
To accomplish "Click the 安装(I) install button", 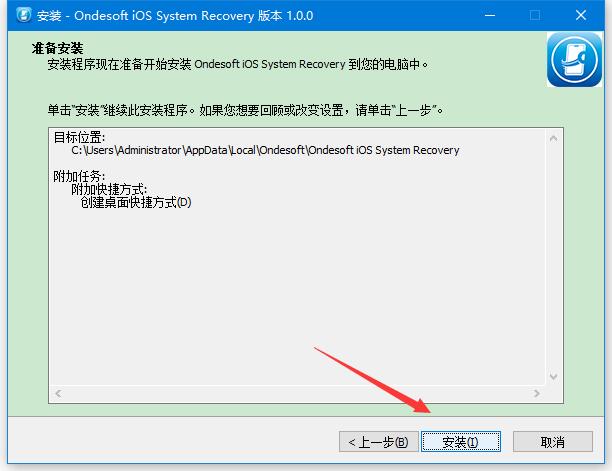I will point(461,442).
